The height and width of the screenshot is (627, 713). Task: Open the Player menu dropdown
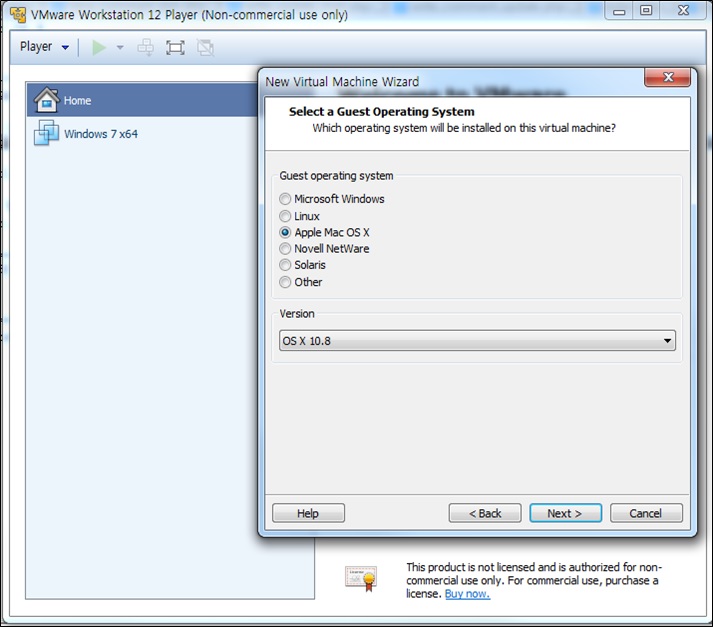pos(44,47)
